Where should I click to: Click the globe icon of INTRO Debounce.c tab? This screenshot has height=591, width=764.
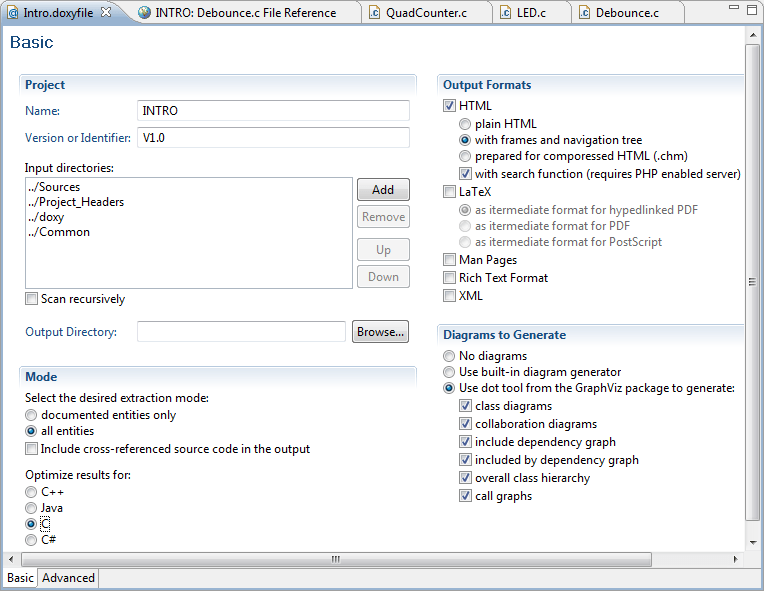[x=144, y=13]
